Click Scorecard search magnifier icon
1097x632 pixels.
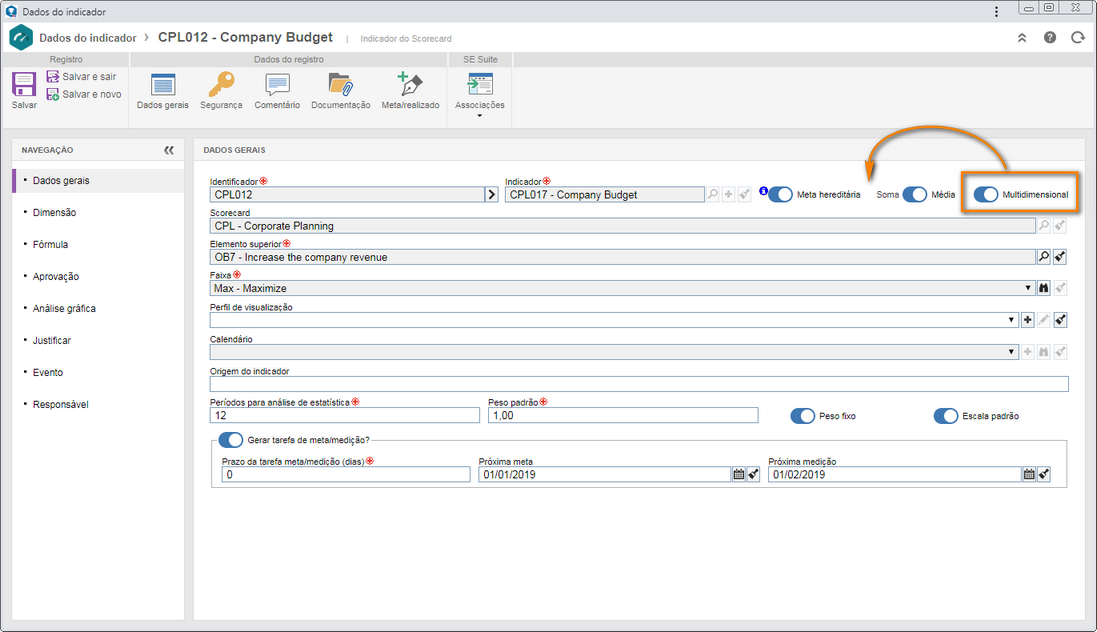coord(1044,225)
